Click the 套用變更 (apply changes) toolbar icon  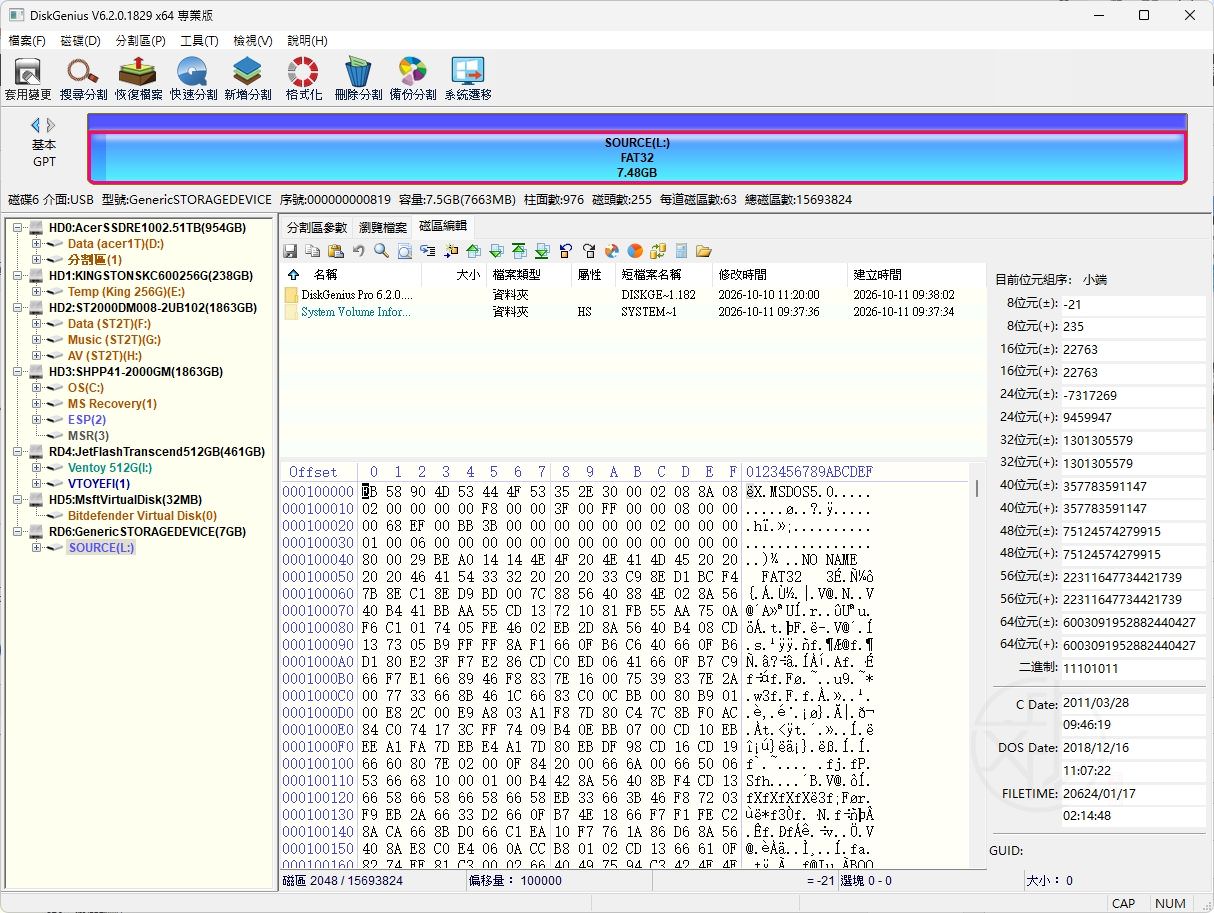(28, 78)
